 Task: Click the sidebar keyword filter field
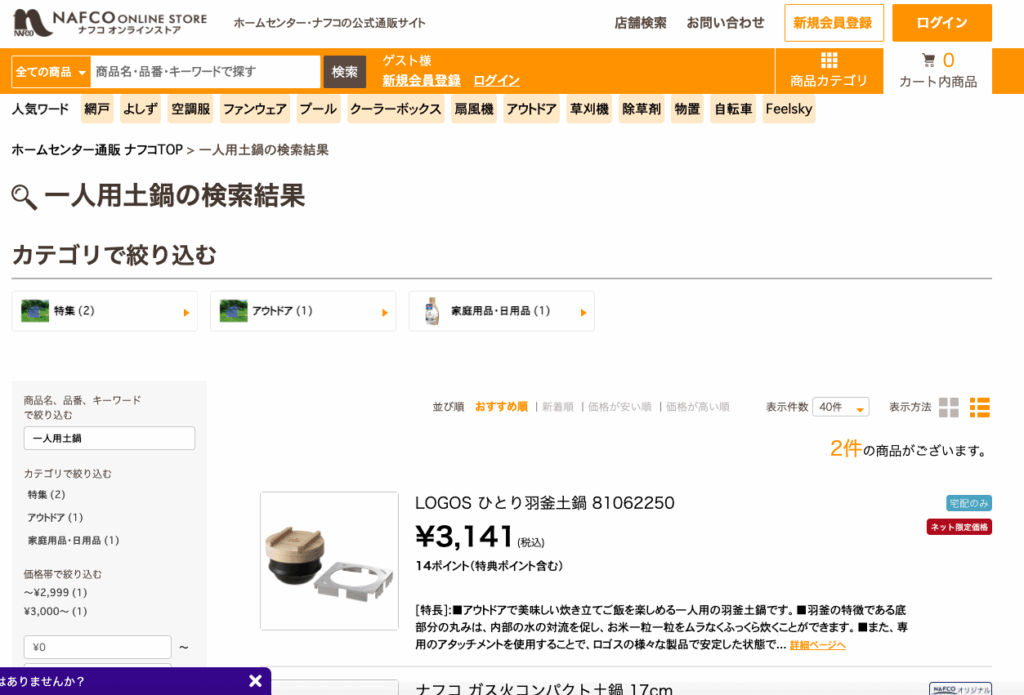(109, 438)
